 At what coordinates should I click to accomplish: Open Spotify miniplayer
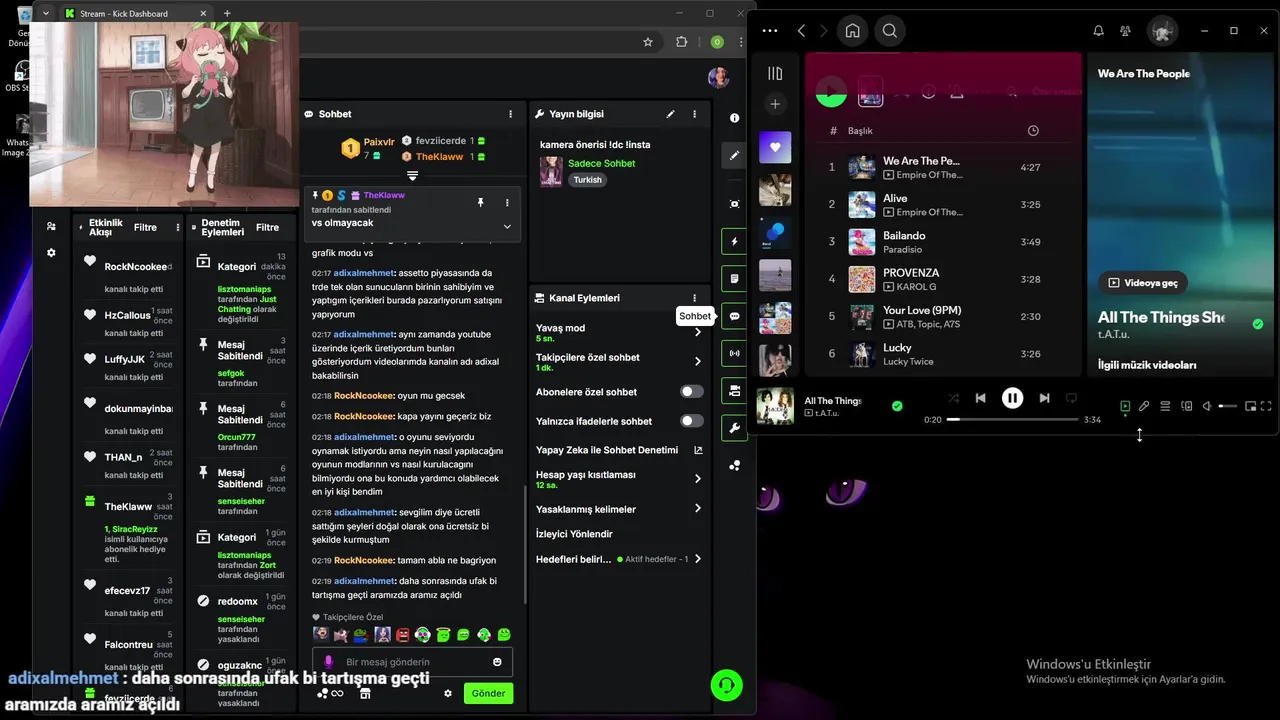(x=1251, y=406)
